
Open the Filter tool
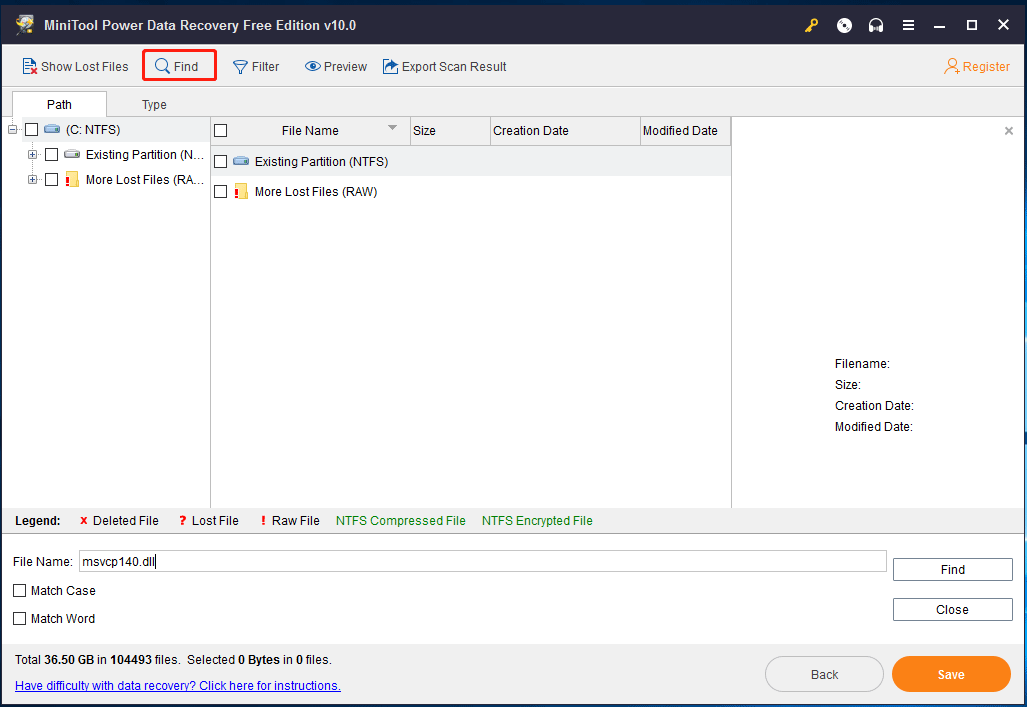pos(256,66)
